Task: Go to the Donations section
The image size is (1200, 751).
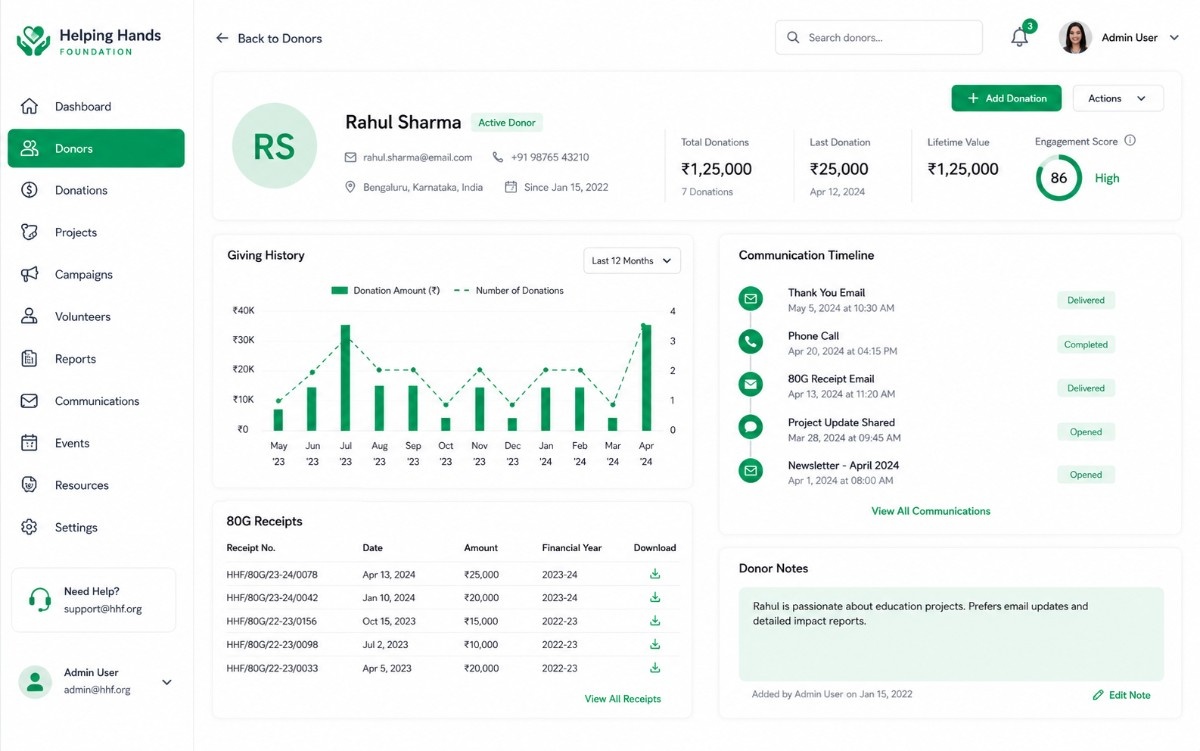Action: pos(96,190)
